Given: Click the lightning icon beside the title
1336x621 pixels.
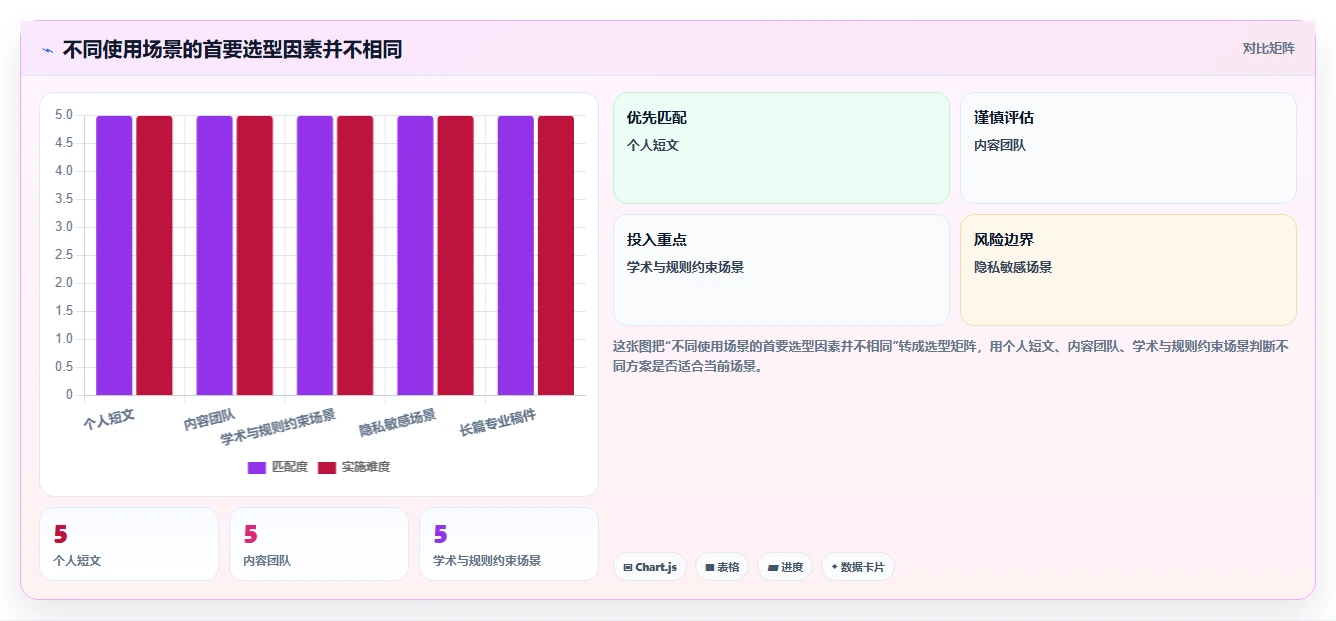Looking at the screenshot, I should [x=47, y=50].
